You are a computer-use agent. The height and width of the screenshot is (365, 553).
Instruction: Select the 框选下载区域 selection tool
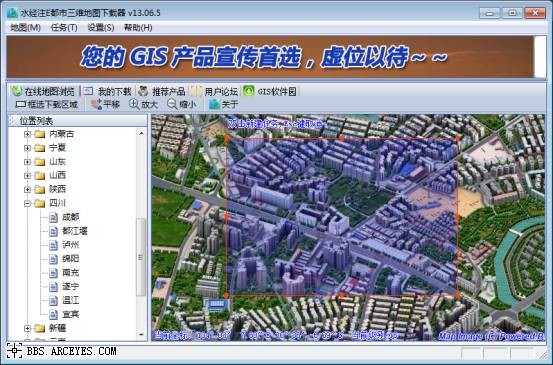click(x=47, y=104)
